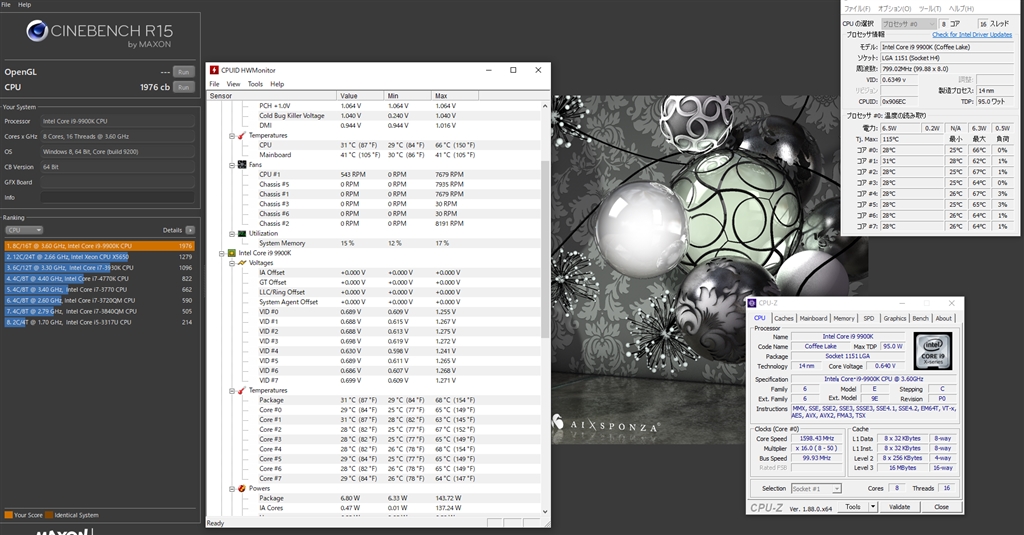Screen dimensions: 1024x535
Task: Run the Cinebench CPU benchmark
Action: pos(183,87)
